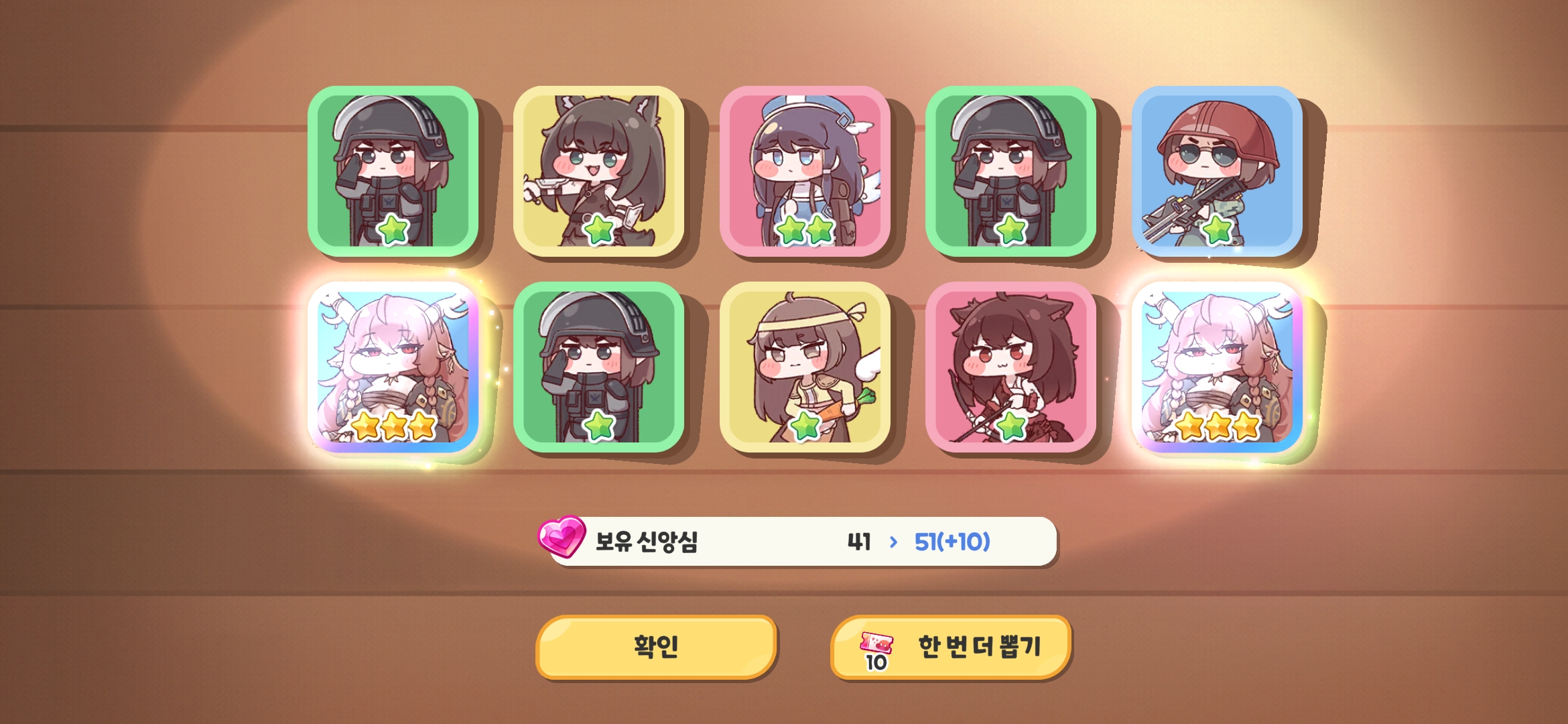Image resolution: width=1568 pixels, height=724 pixels.
Task: Tap the blue 51(+10) value
Action: [952, 542]
